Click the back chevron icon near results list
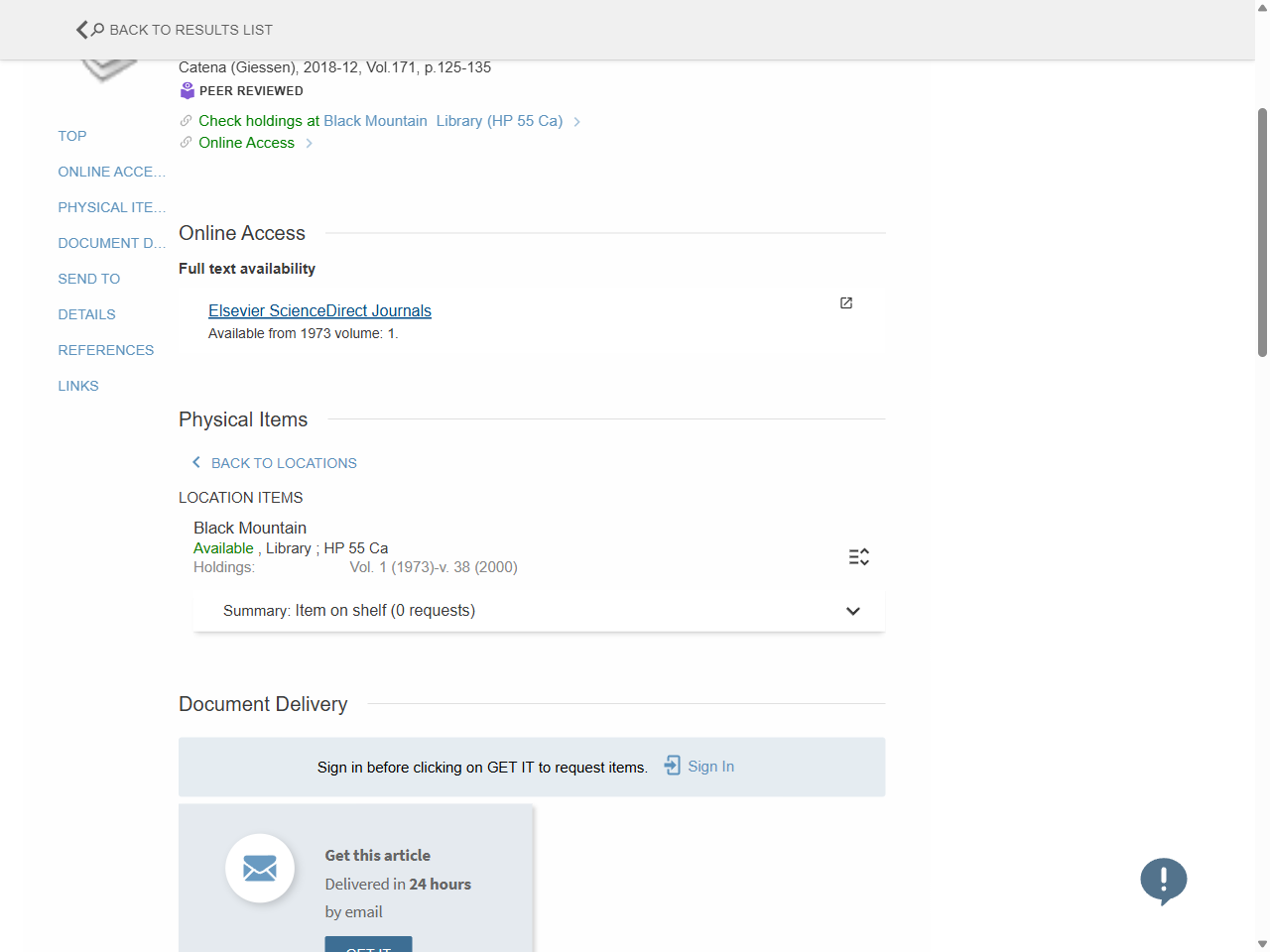 click(x=82, y=30)
